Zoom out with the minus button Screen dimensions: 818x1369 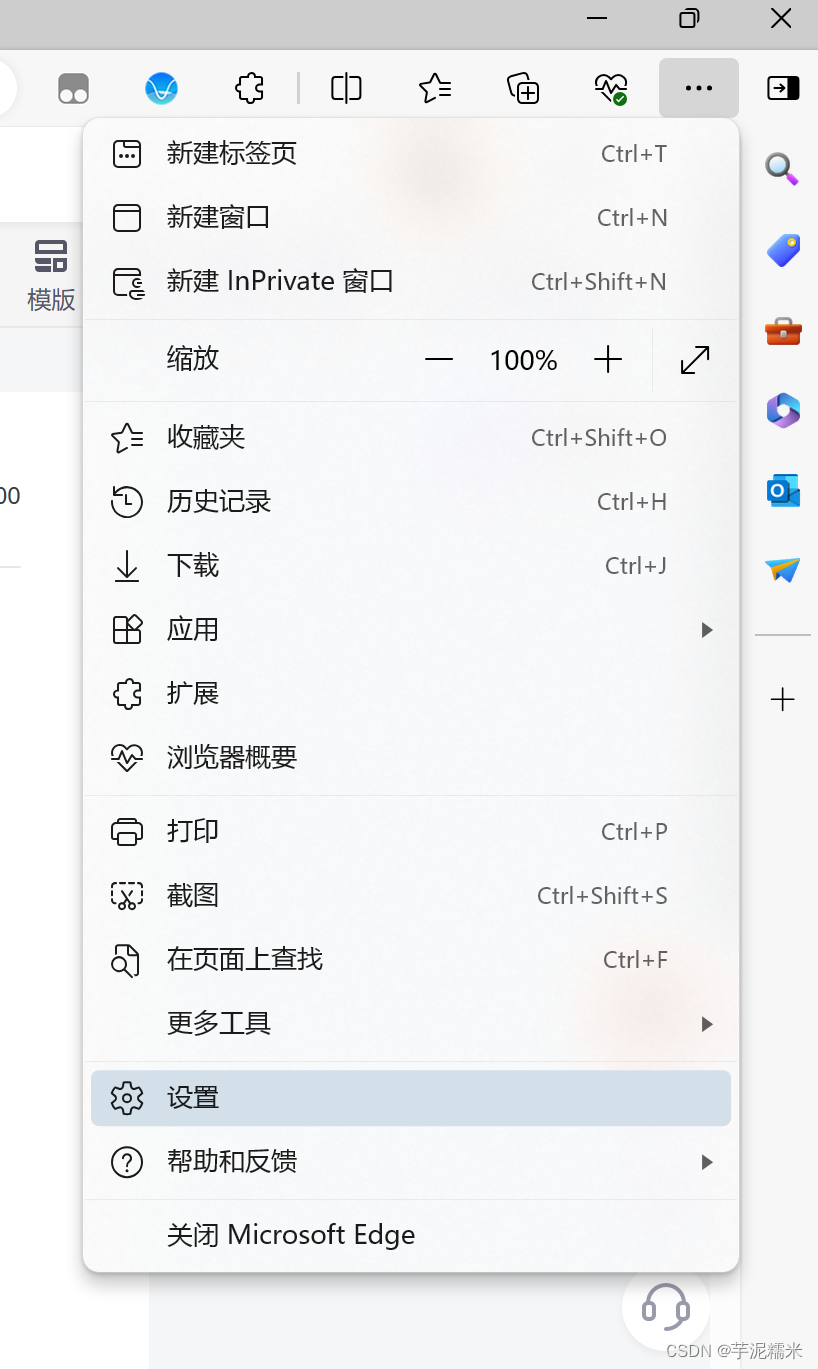point(439,360)
